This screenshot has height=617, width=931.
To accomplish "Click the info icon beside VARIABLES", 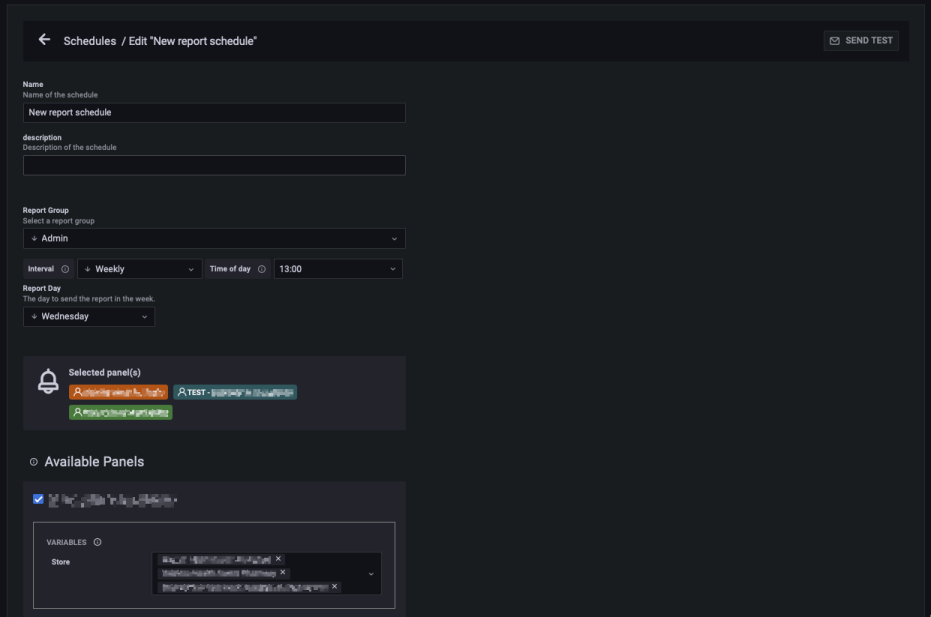I will coord(98,542).
